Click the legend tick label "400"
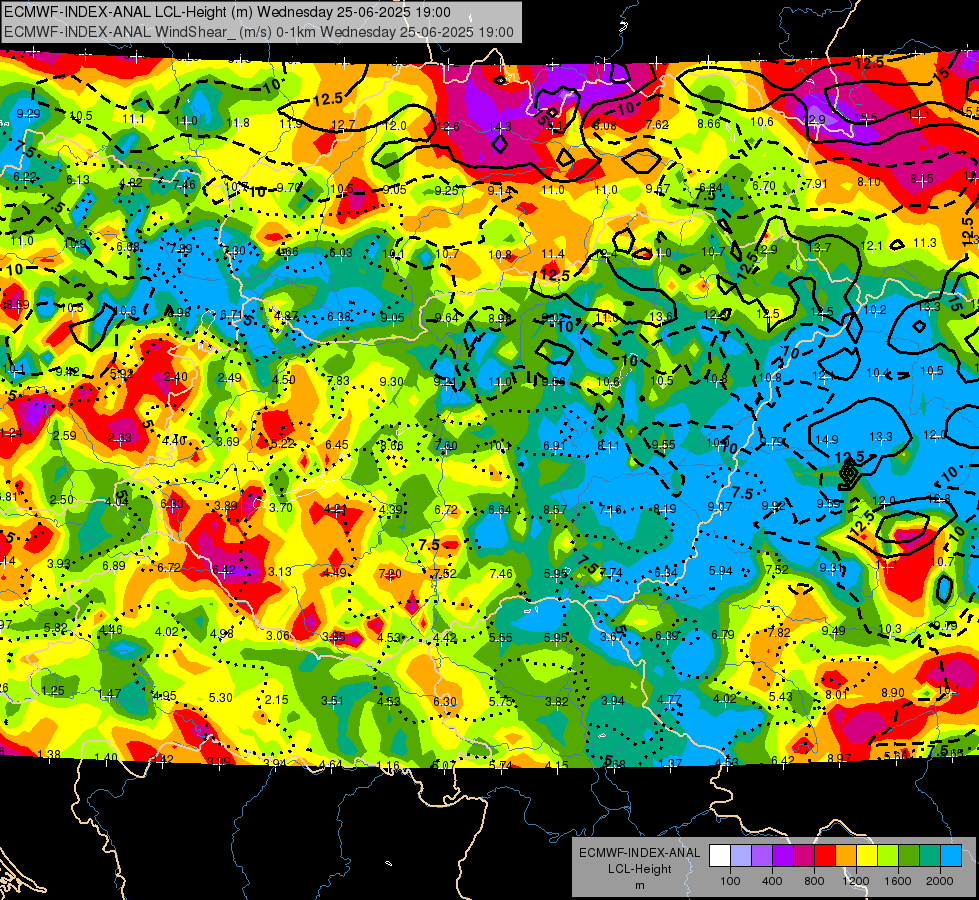The height and width of the screenshot is (900, 979). point(772,881)
